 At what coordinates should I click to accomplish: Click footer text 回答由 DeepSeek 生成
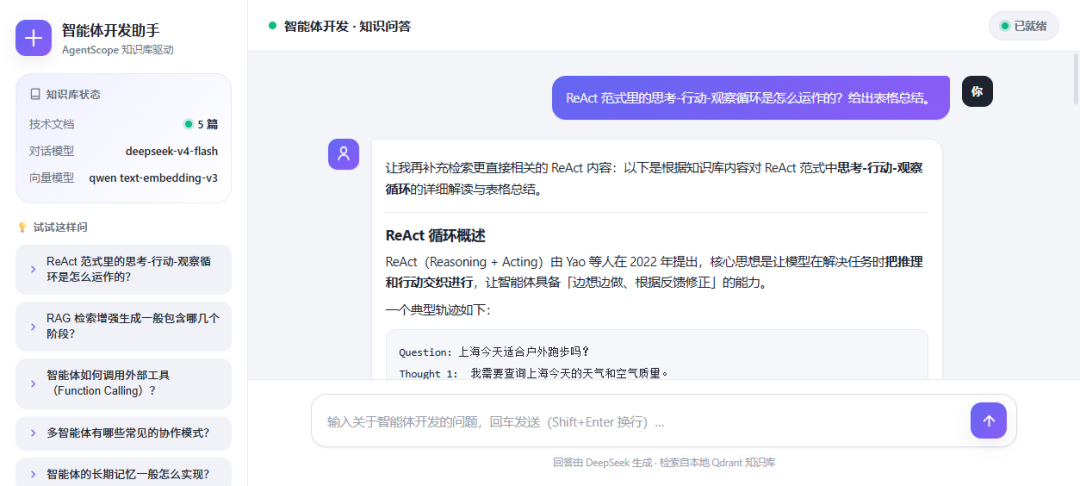(x=603, y=463)
